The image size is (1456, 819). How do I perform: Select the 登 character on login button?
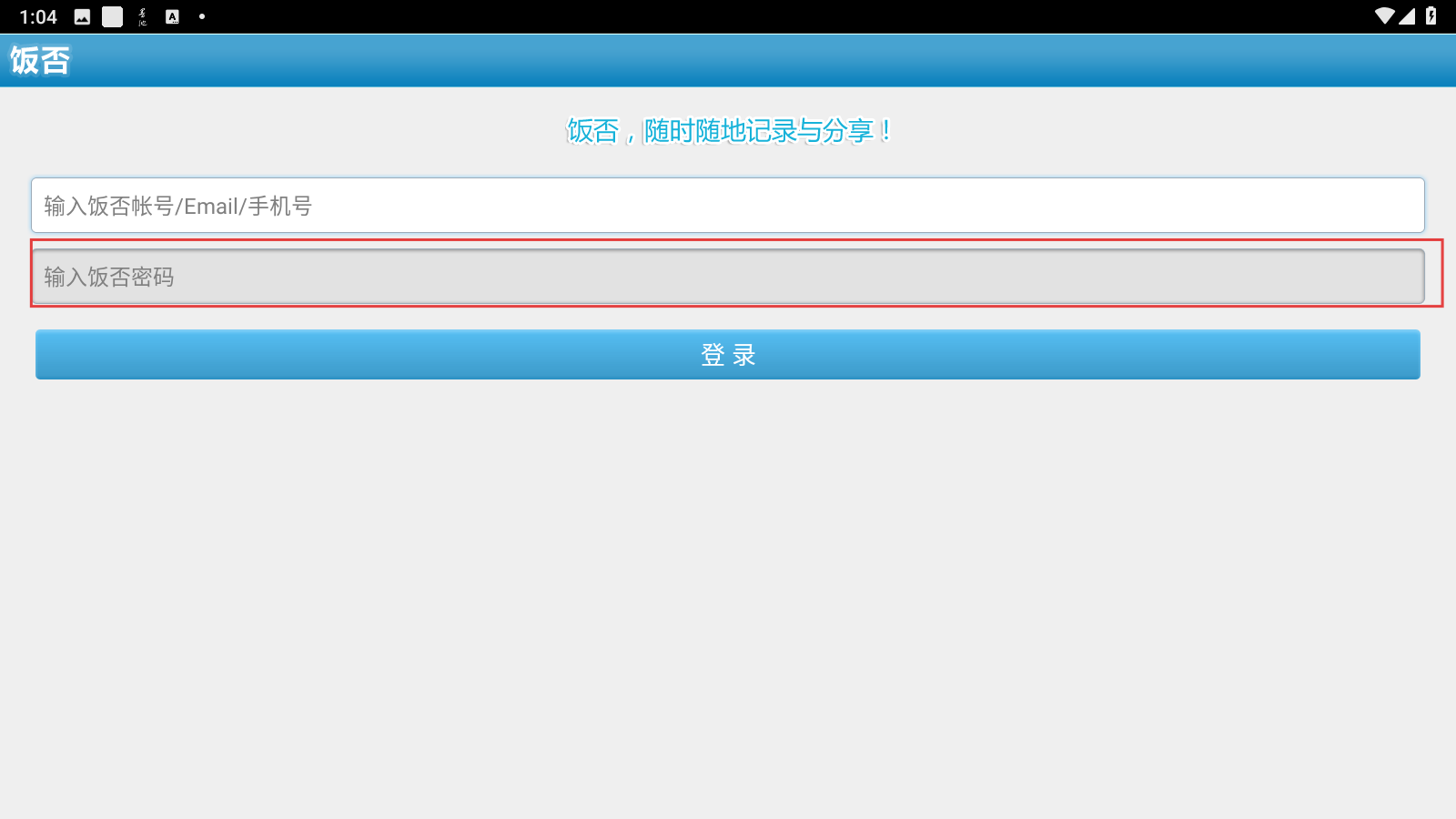[x=713, y=355]
